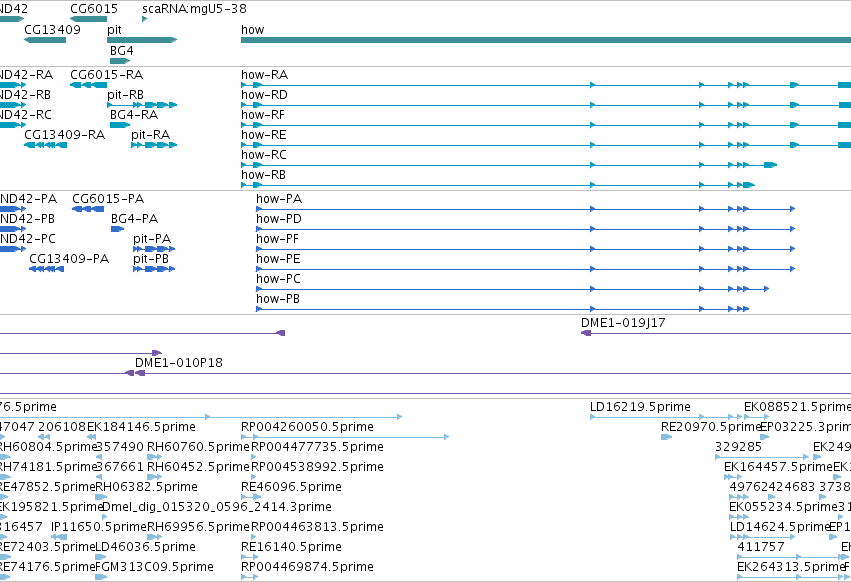Click the 329285 EST label

pyautogui.click(x=739, y=447)
